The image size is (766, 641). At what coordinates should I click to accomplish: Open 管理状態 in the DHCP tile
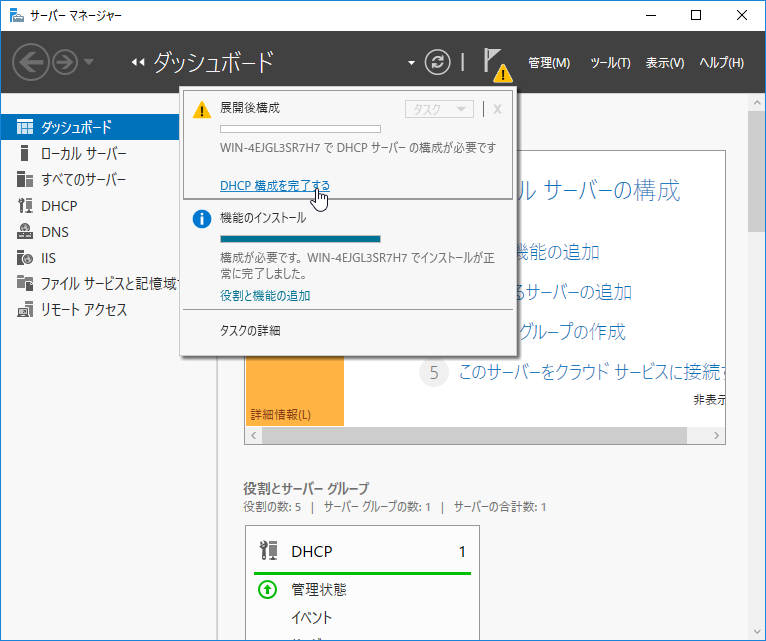[319, 590]
